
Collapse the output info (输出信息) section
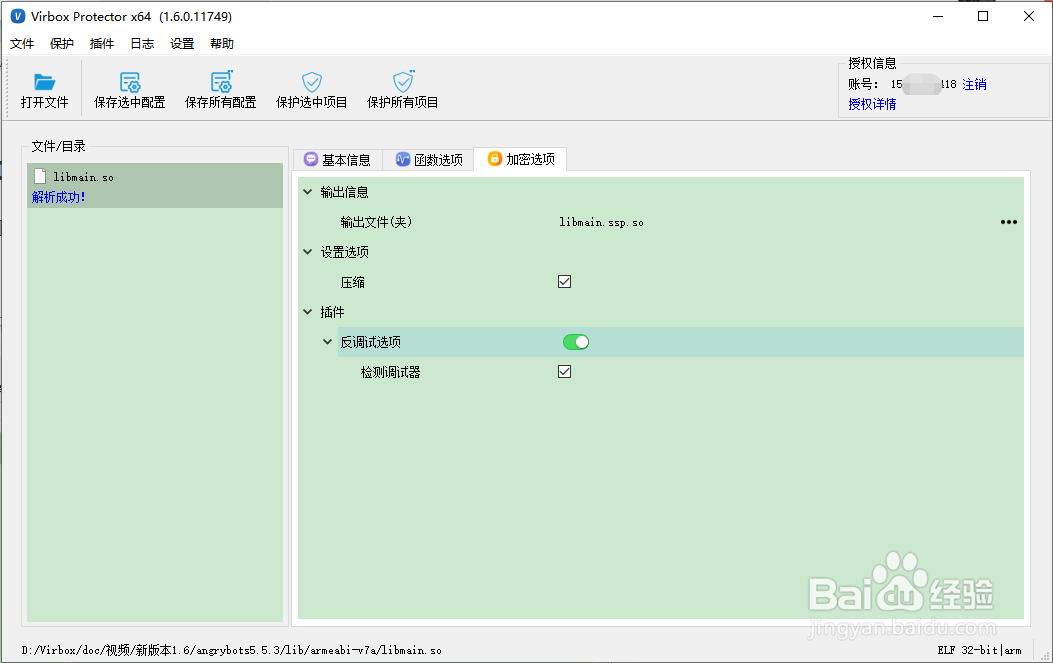click(x=308, y=192)
